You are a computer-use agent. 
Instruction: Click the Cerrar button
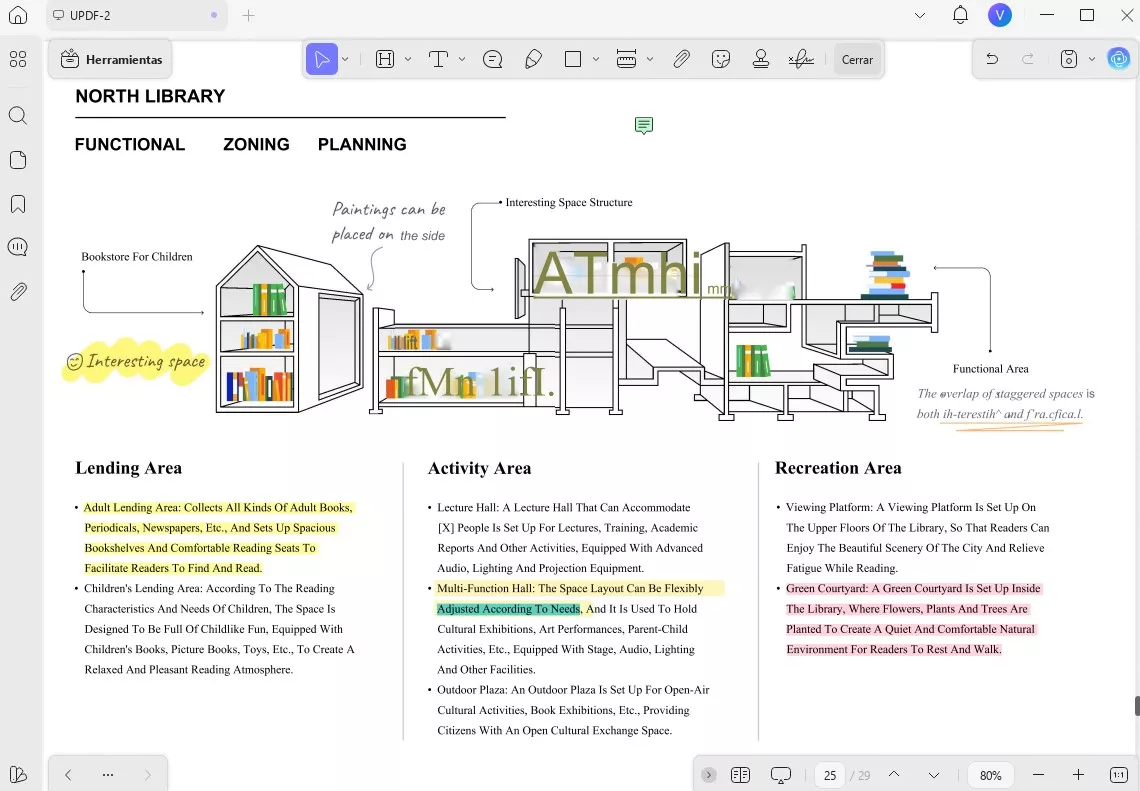[857, 60]
